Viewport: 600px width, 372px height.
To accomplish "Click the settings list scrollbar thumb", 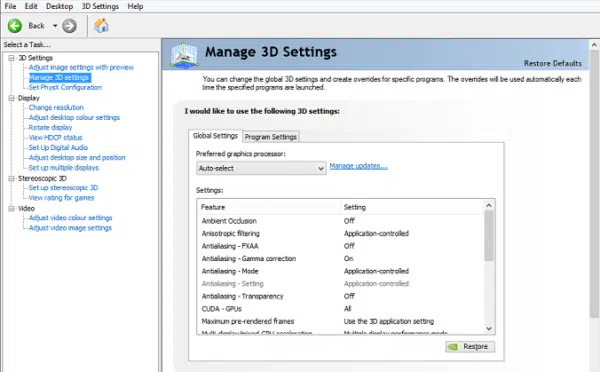I will coord(489,236).
